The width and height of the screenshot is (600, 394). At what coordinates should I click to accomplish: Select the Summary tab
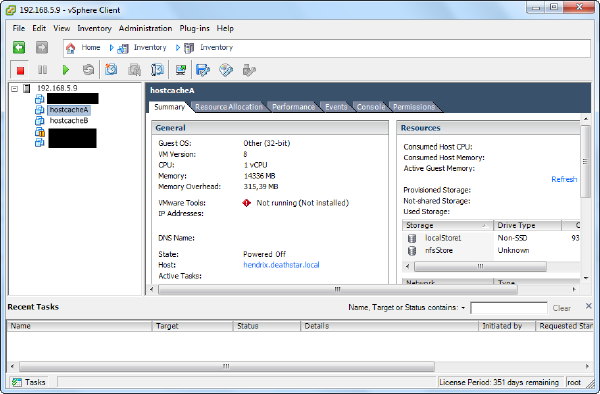pos(169,107)
